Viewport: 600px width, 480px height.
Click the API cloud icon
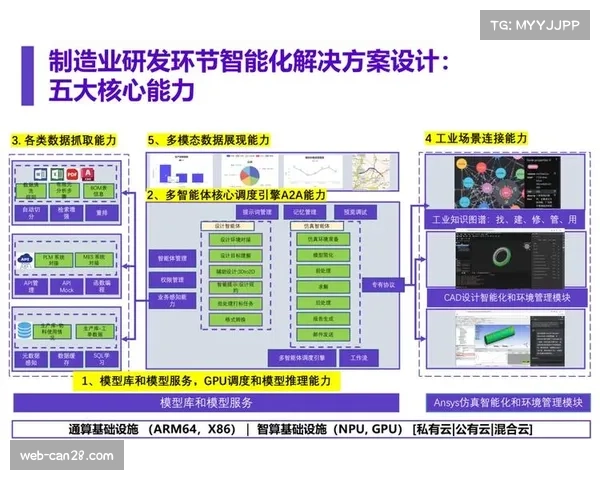coord(25,261)
